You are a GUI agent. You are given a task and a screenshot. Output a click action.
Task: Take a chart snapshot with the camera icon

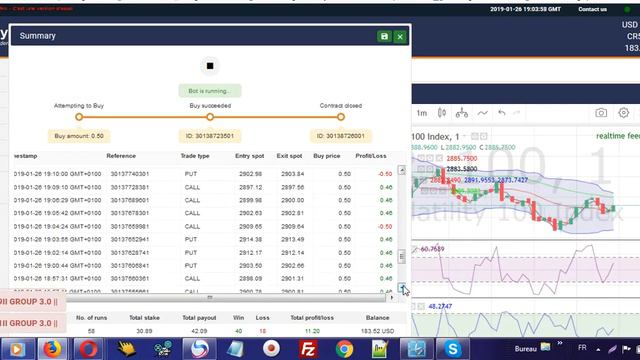pyautogui.click(x=601, y=113)
